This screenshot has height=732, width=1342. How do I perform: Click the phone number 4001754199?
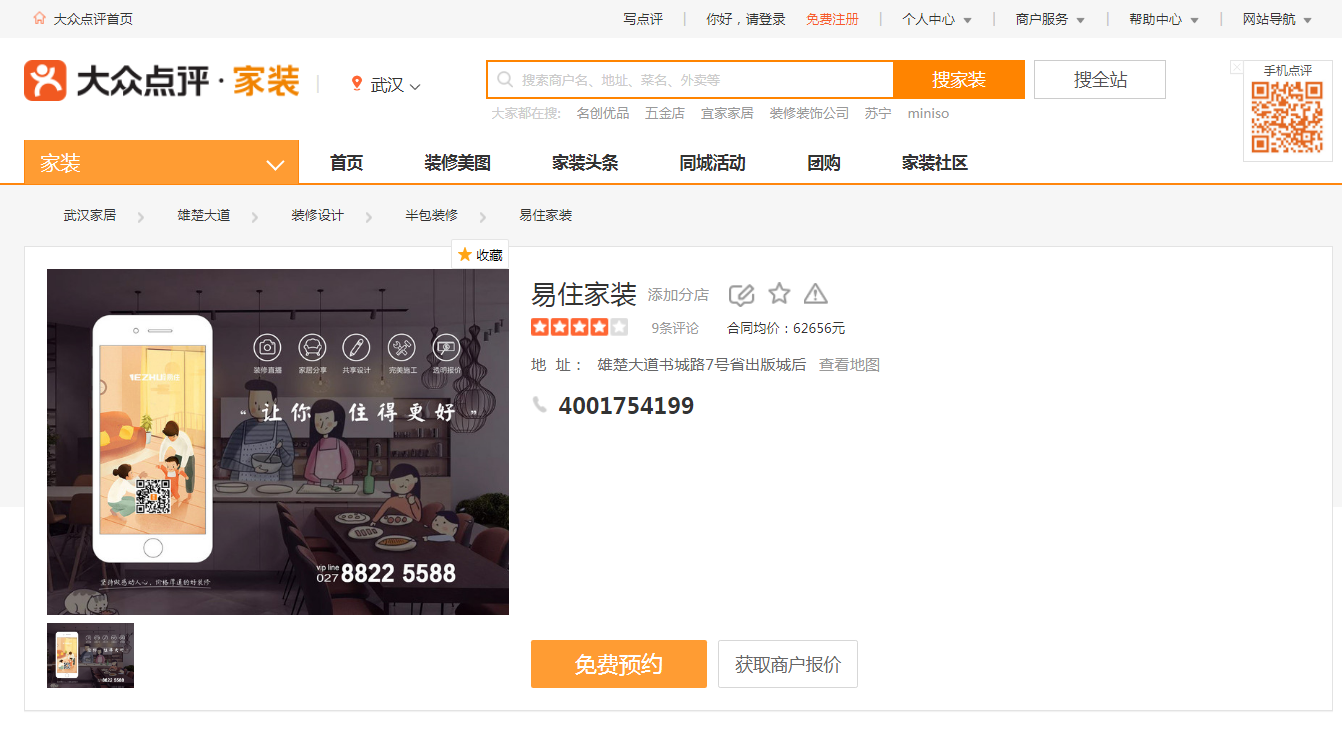coord(626,406)
